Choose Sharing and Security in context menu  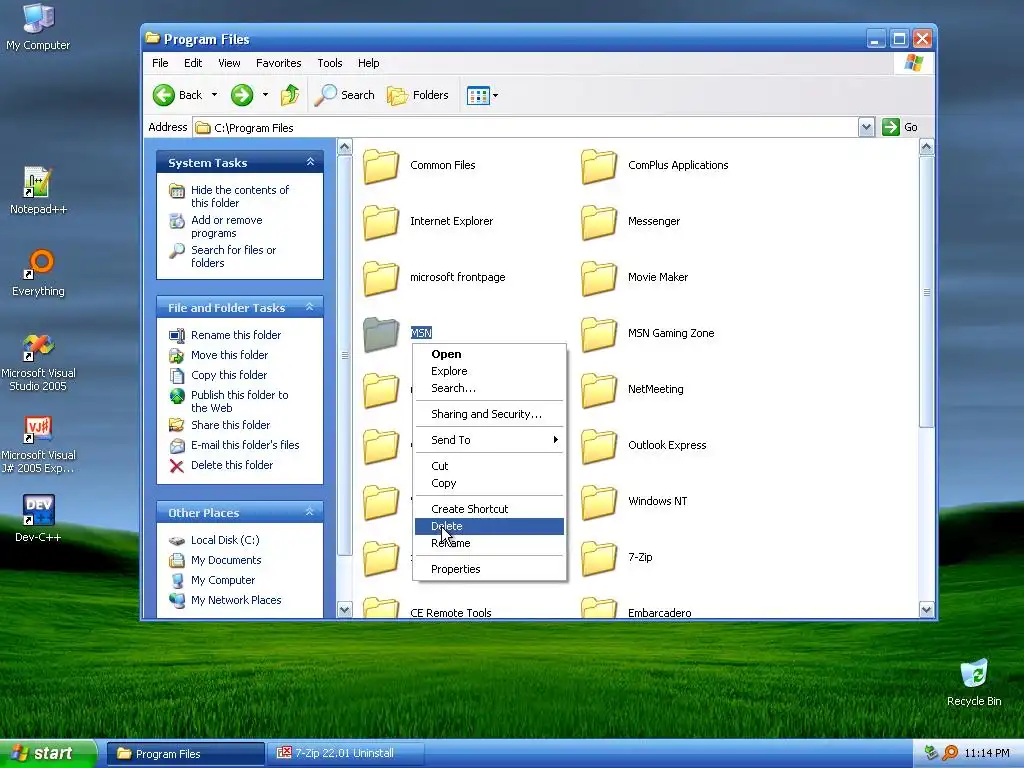pos(489,414)
